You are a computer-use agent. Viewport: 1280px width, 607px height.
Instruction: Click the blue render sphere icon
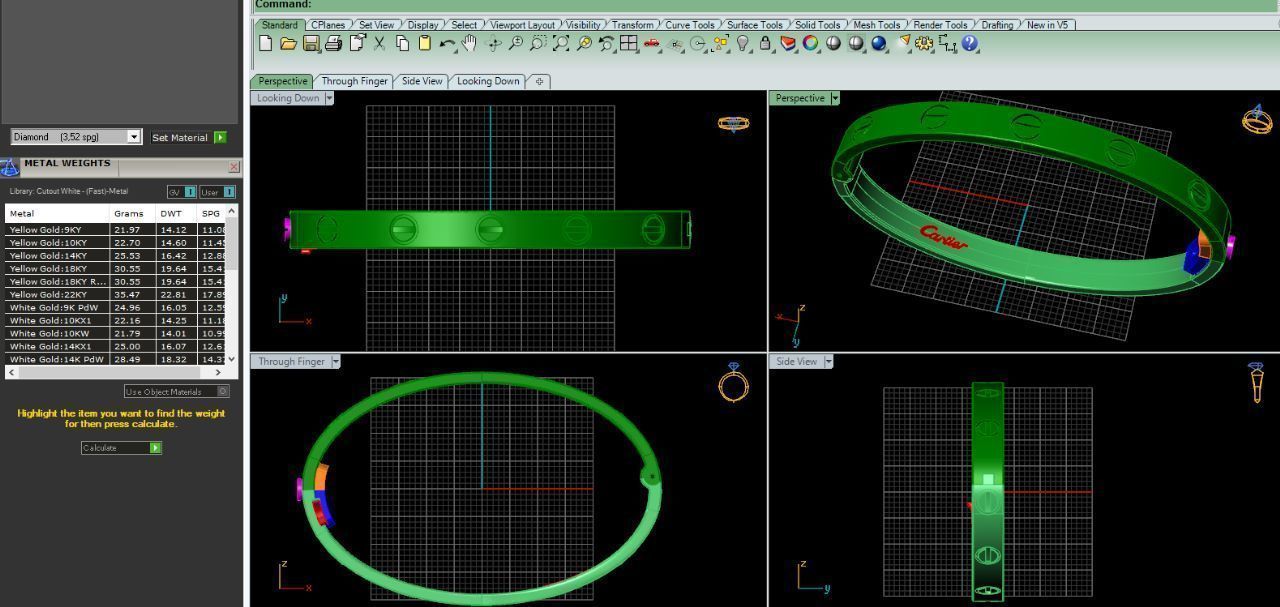tap(879, 43)
